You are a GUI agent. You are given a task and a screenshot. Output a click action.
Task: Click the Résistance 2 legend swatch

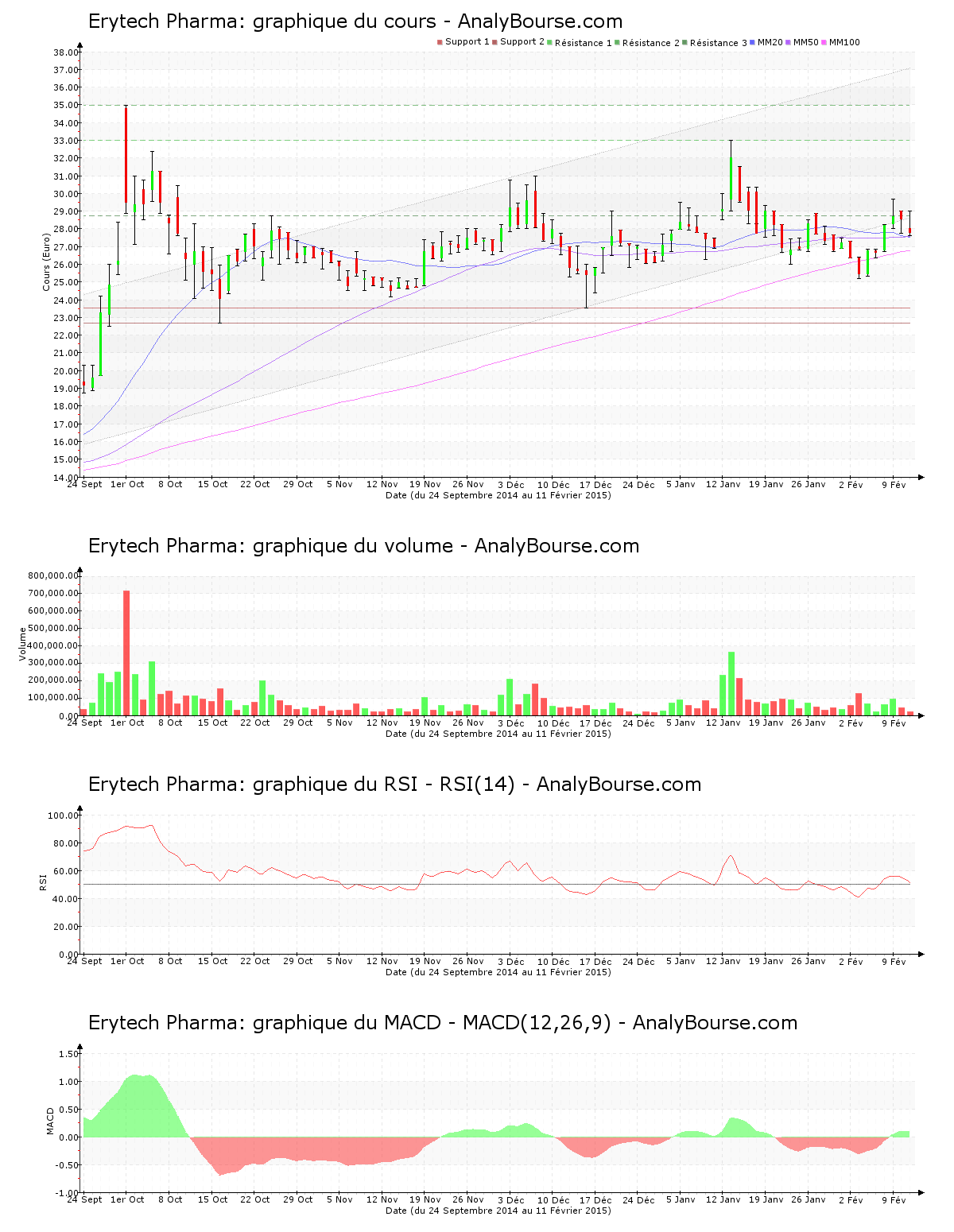tap(617, 42)
